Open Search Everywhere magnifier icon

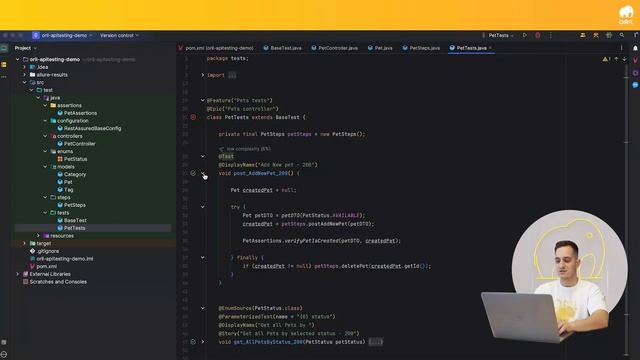point(622,36)
